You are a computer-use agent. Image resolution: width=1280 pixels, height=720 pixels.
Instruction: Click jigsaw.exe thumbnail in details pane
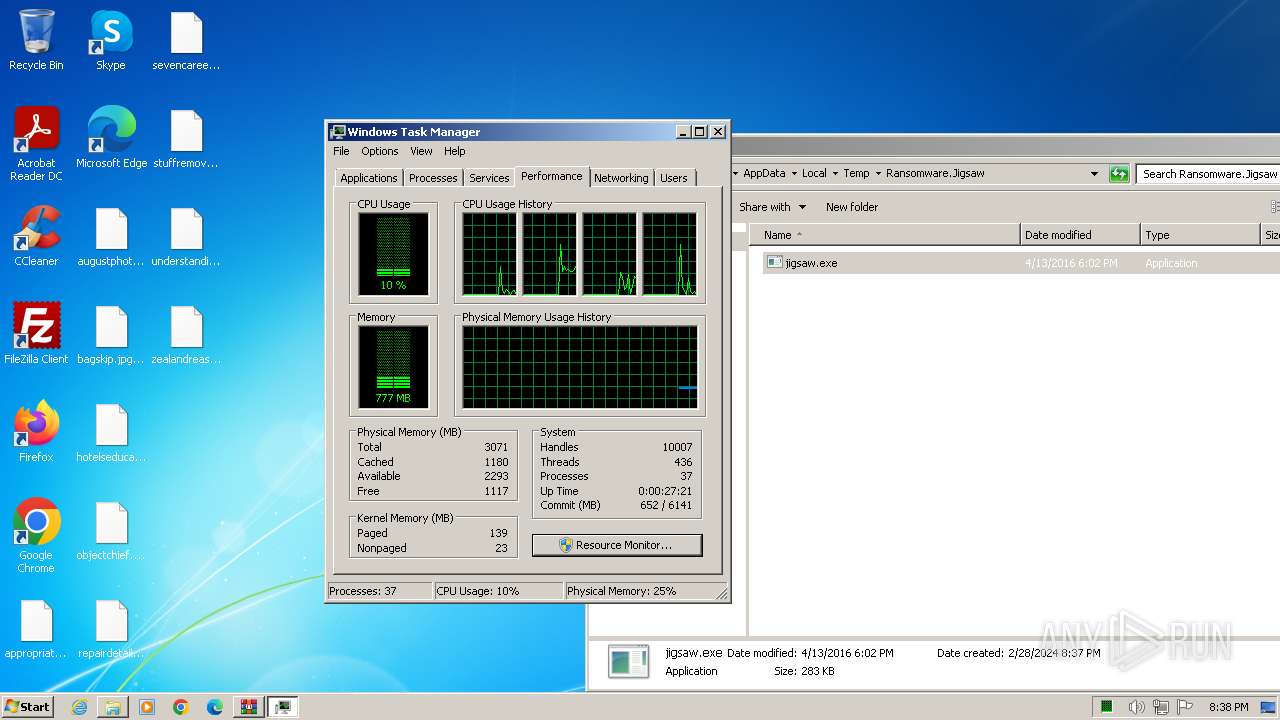pyautogui.click(x=629, y=662)
